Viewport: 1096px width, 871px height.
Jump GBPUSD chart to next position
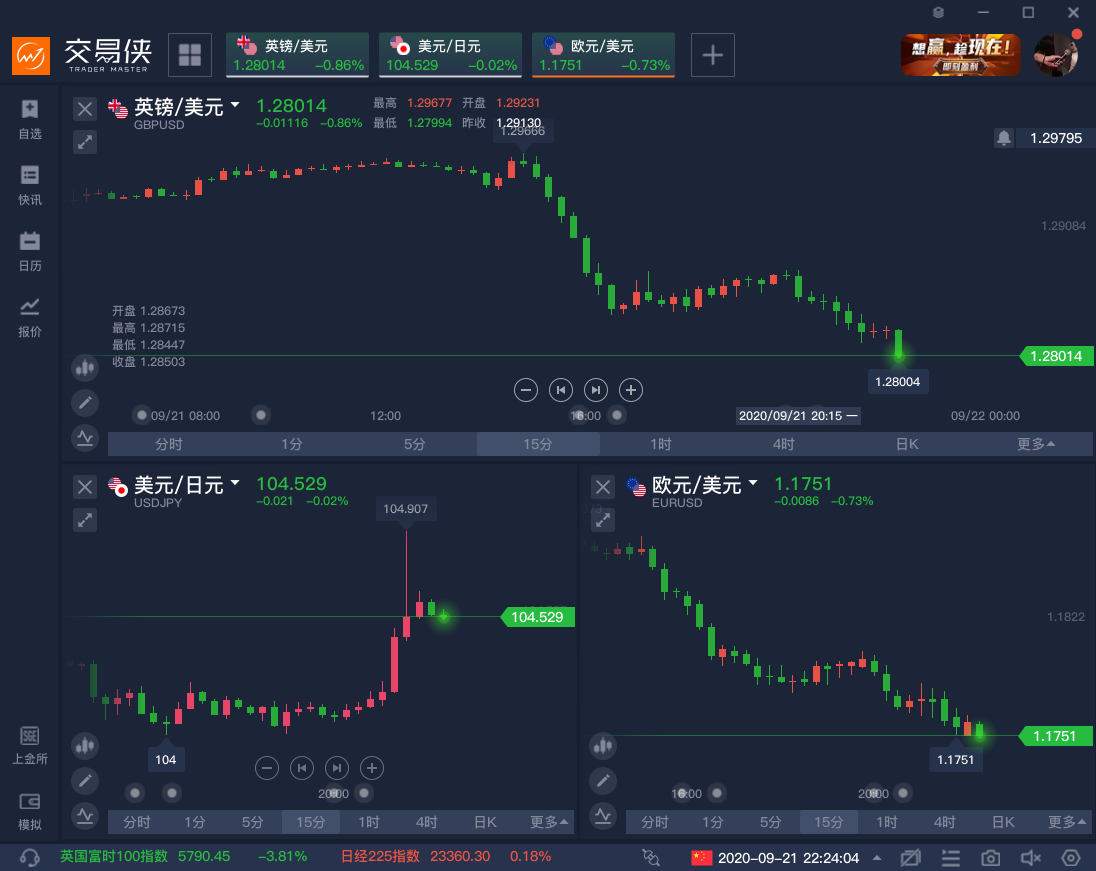[596, 390]
